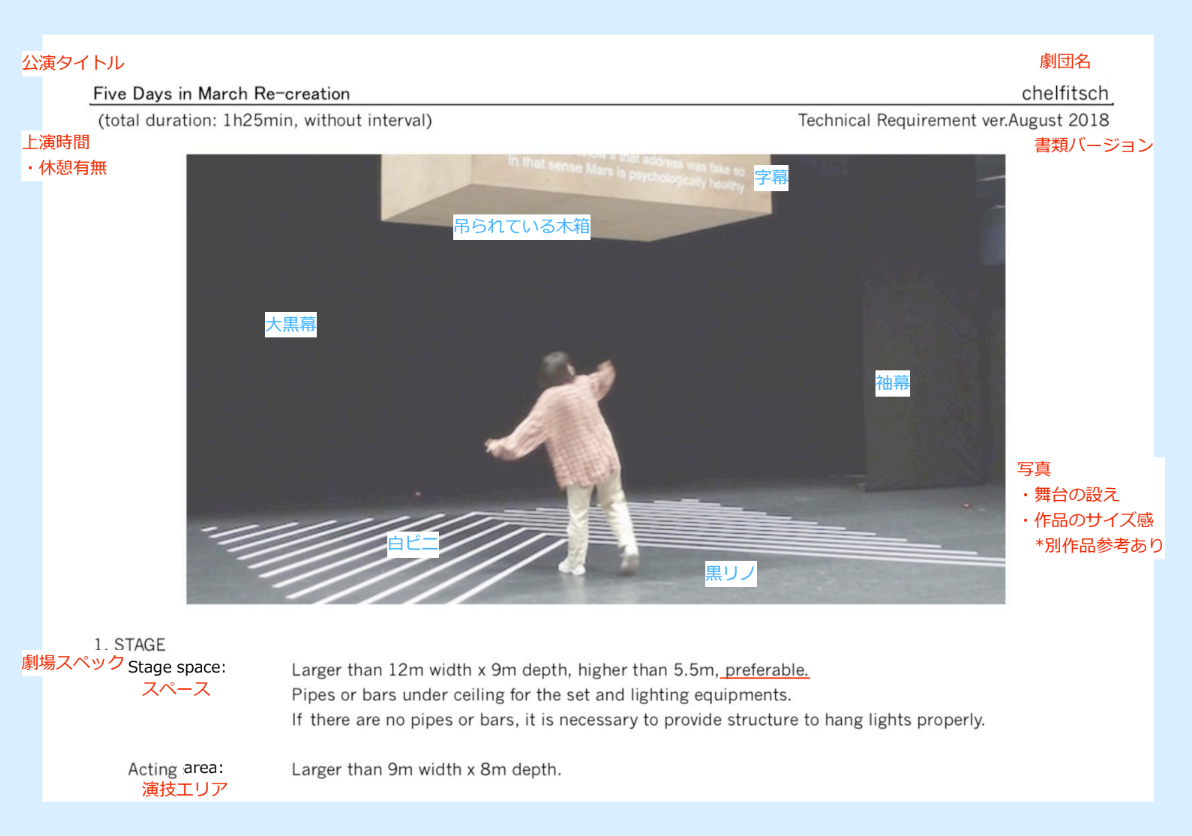The image size is (1192, 836).
Task: Select the Acting area: heading
Action: coord(175,769)
